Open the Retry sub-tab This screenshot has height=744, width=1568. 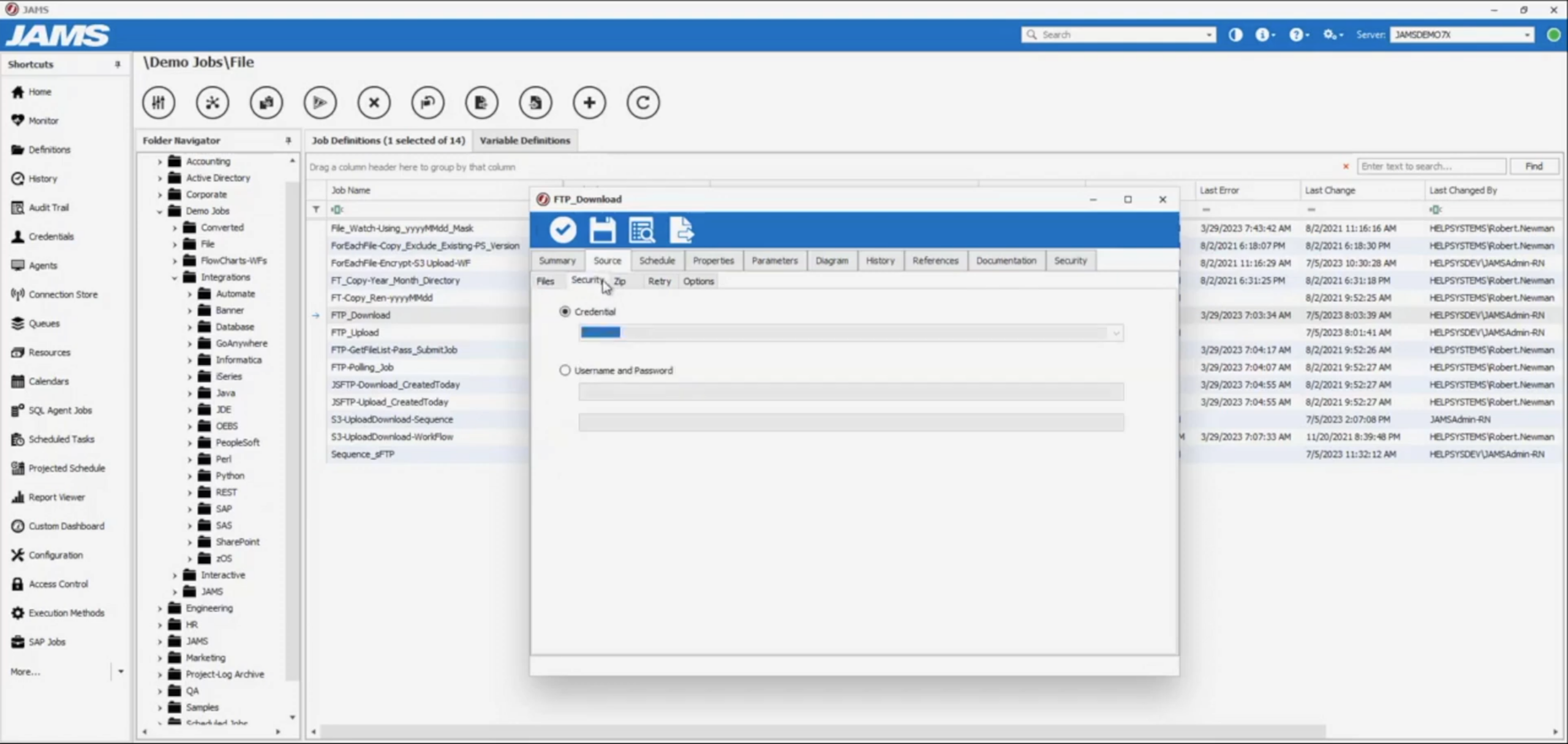pyautogui.click(x=659, y=282)
